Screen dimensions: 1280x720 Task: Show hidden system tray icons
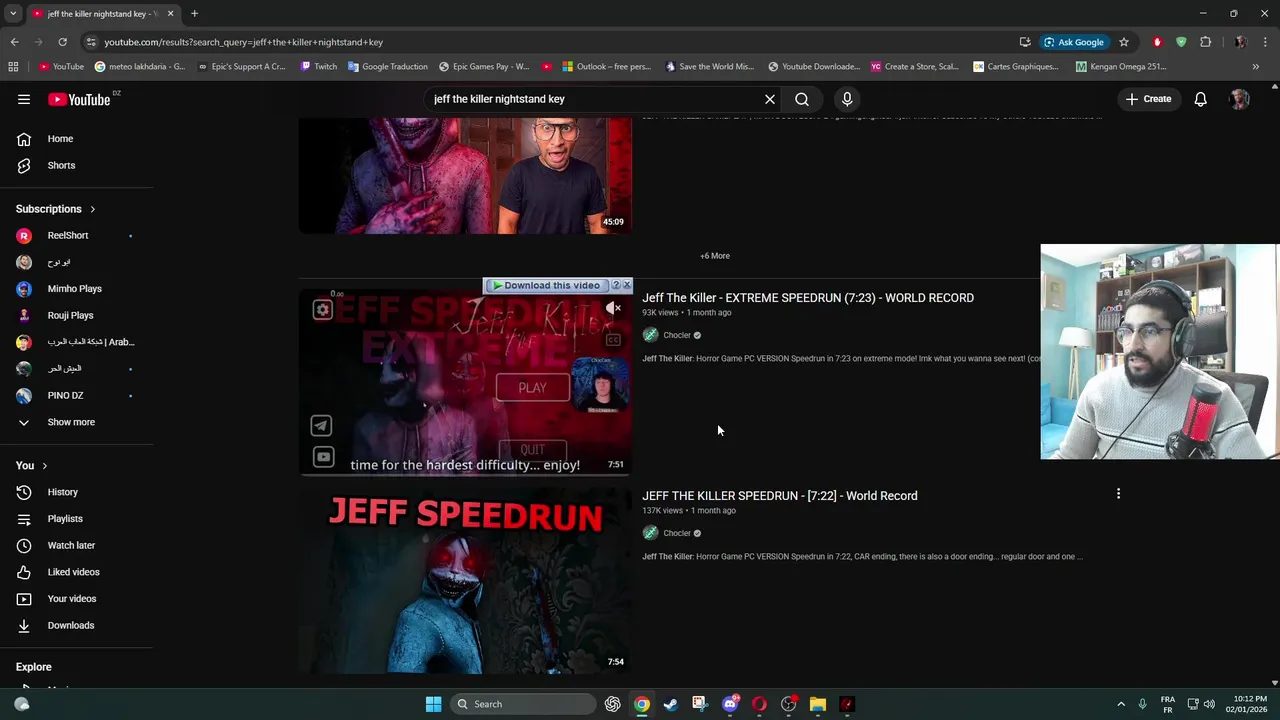pos(1120,704)
